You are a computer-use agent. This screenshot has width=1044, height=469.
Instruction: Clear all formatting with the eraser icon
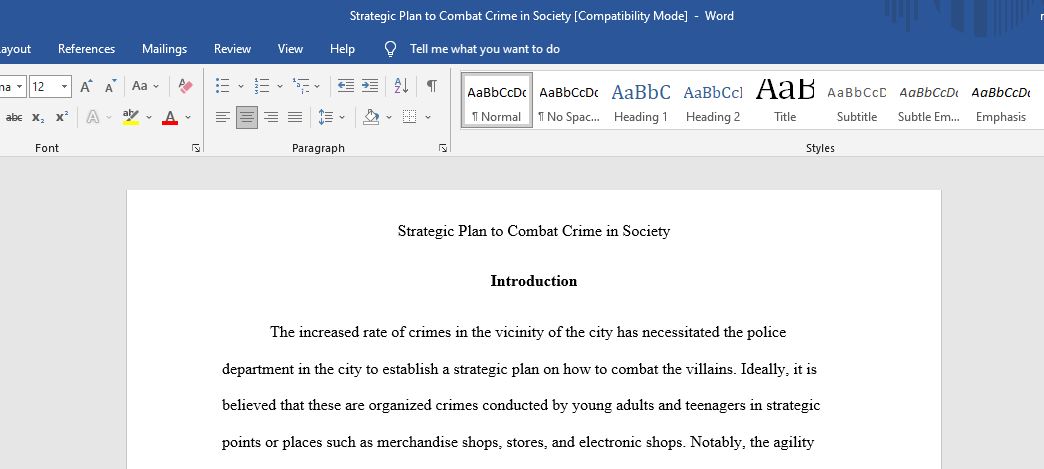(185, 86)
